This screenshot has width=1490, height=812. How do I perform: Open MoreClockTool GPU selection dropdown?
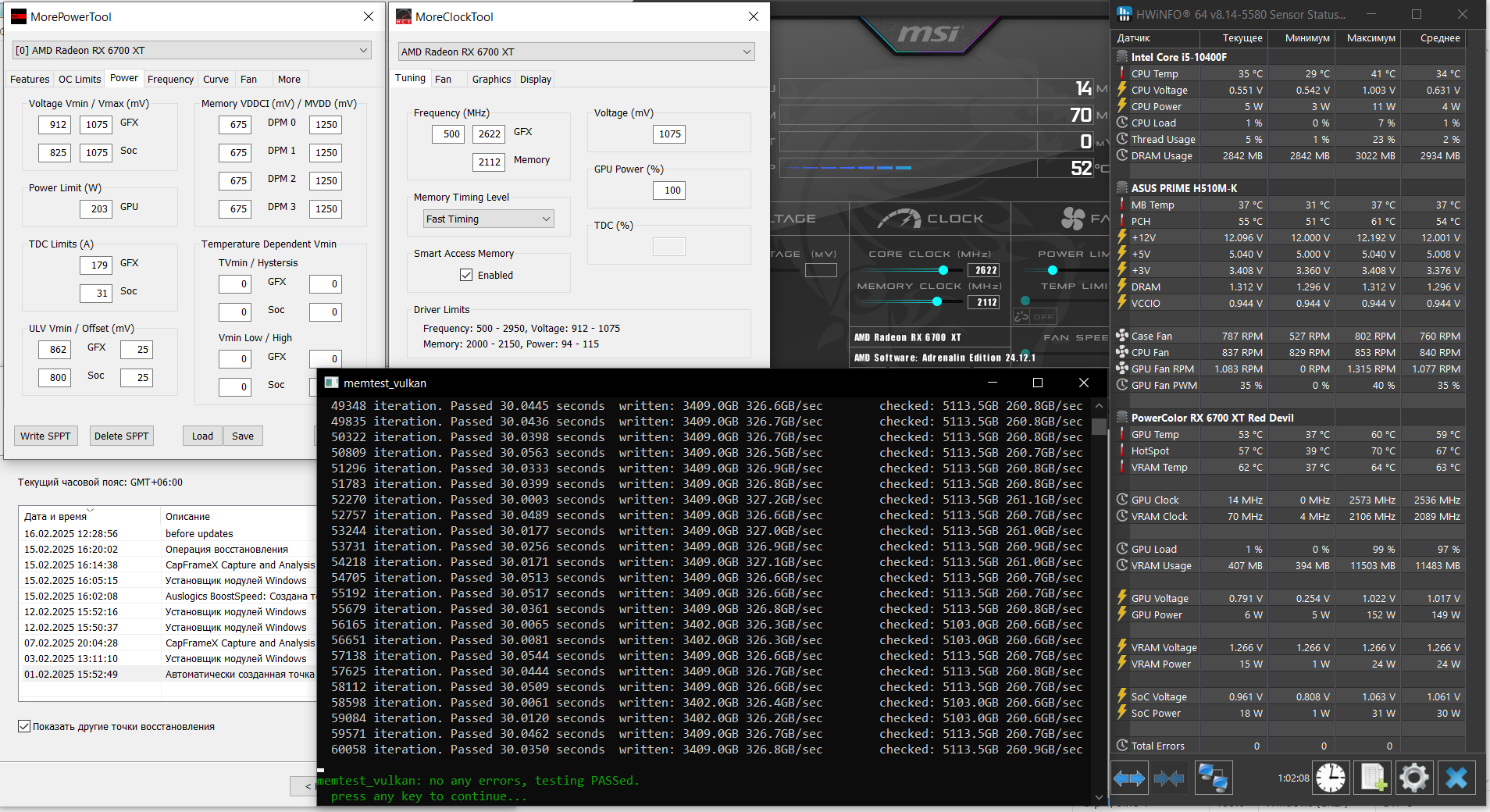[x=576, y=52]
